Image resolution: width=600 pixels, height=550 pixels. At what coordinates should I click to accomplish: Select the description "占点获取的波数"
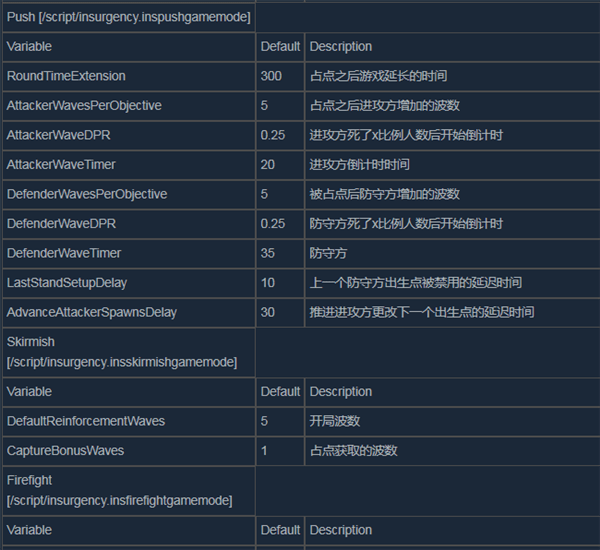(354, 451)
